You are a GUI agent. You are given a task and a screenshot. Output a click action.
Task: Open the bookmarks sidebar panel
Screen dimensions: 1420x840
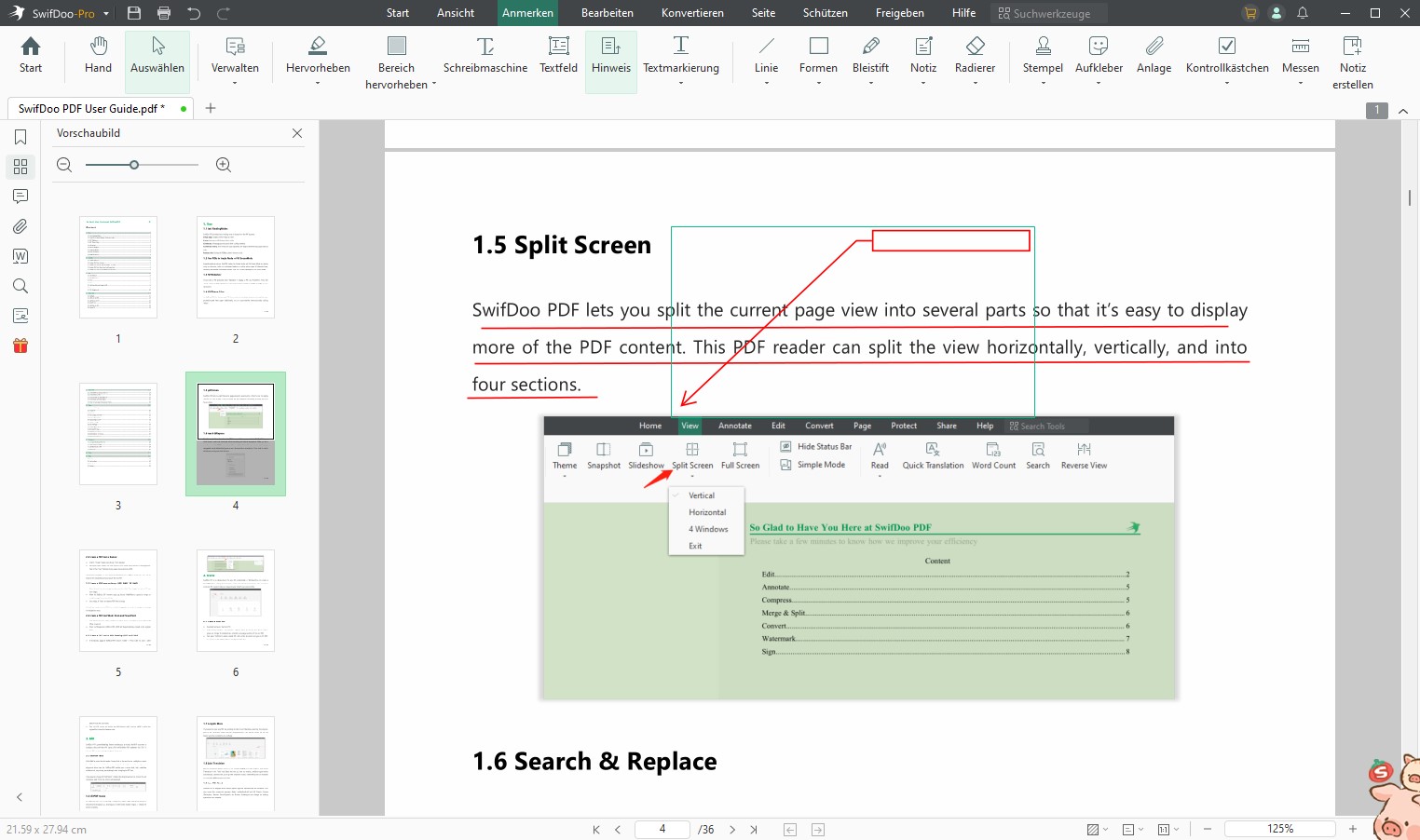pyautogui.click(x=20, y=137)
